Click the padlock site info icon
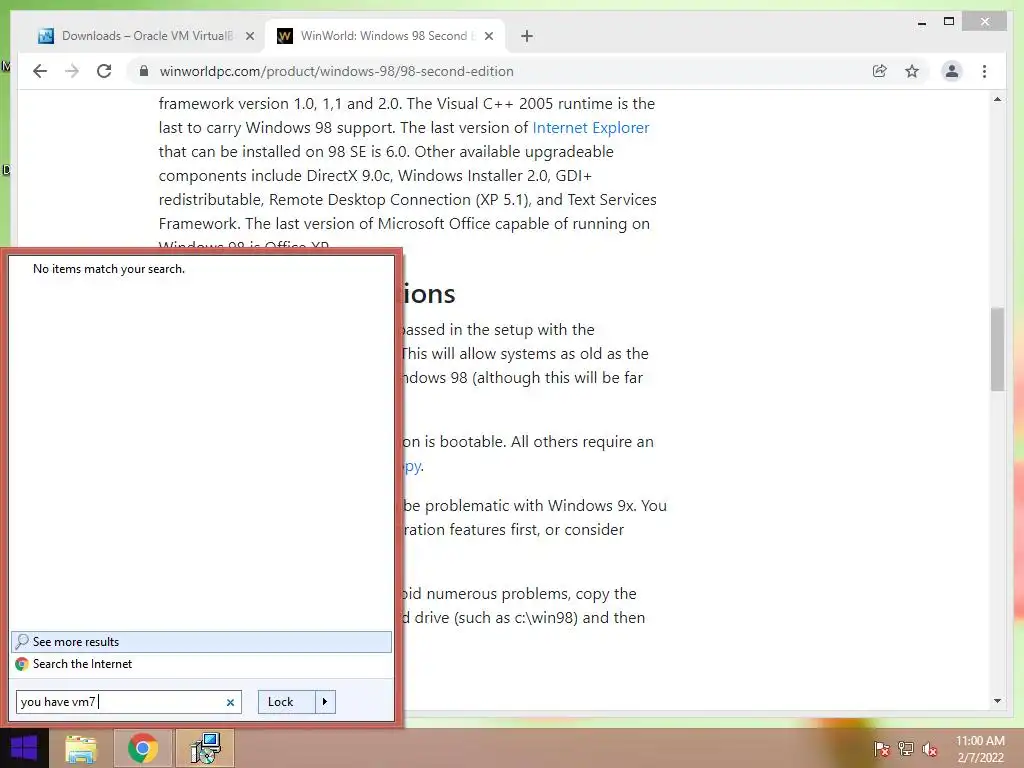1024x768 pixels. pos(144,71)
